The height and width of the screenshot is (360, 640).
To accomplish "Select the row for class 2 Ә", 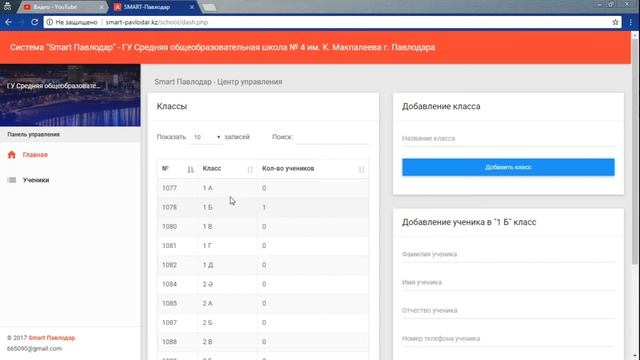I will tap(263, 284).
